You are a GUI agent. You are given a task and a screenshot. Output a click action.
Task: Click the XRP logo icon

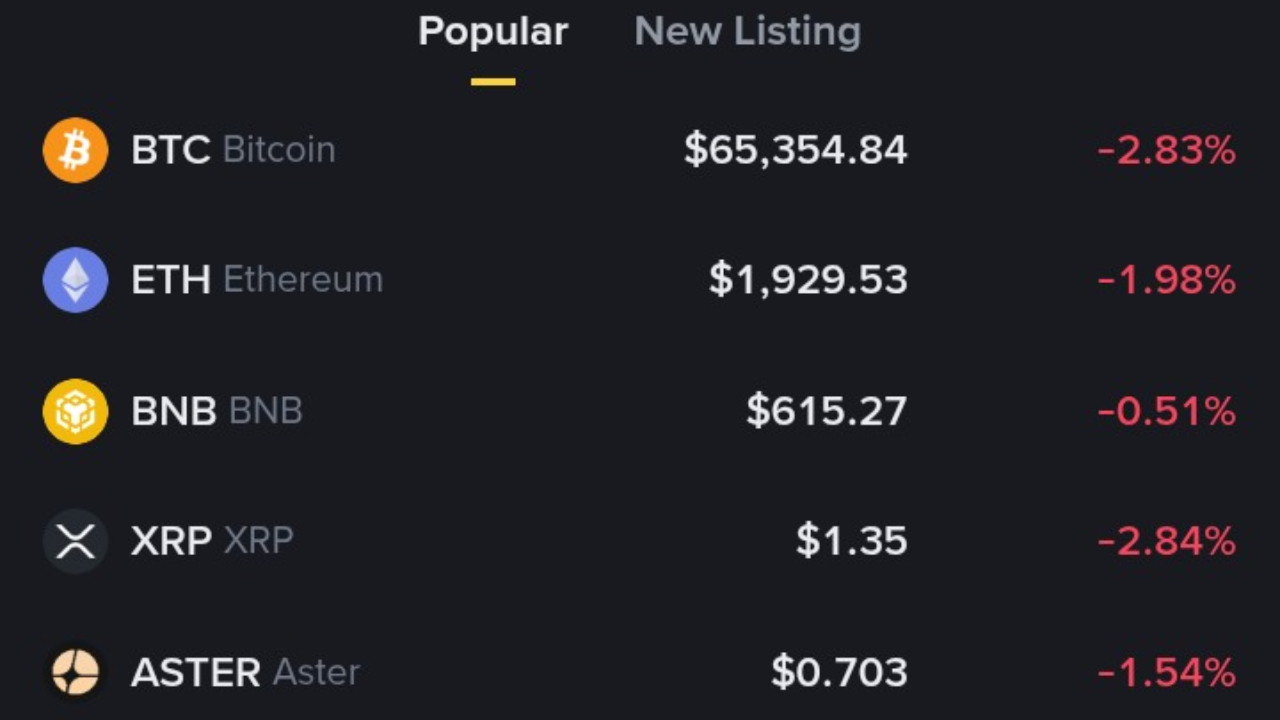tap(75, 541)
